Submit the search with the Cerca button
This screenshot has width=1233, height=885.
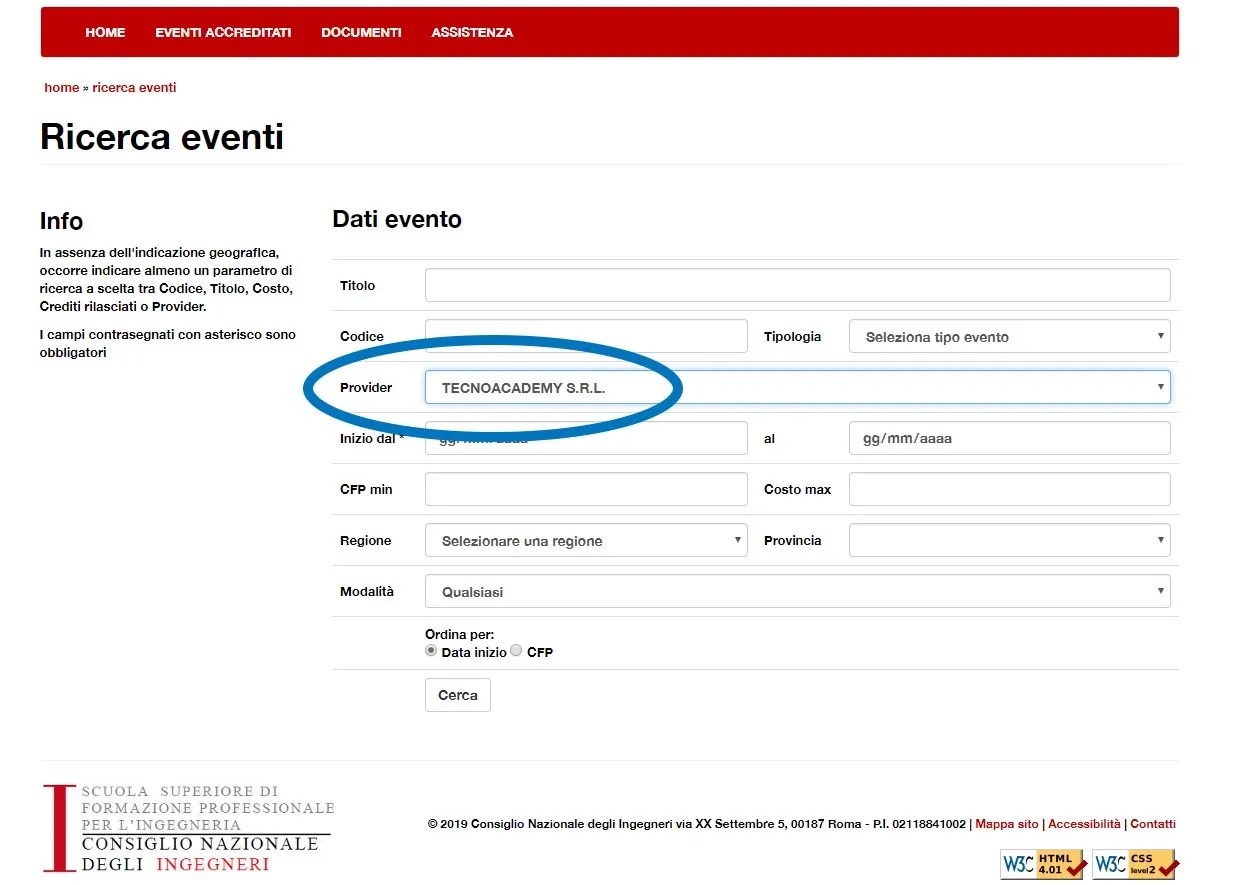point(458,695)
